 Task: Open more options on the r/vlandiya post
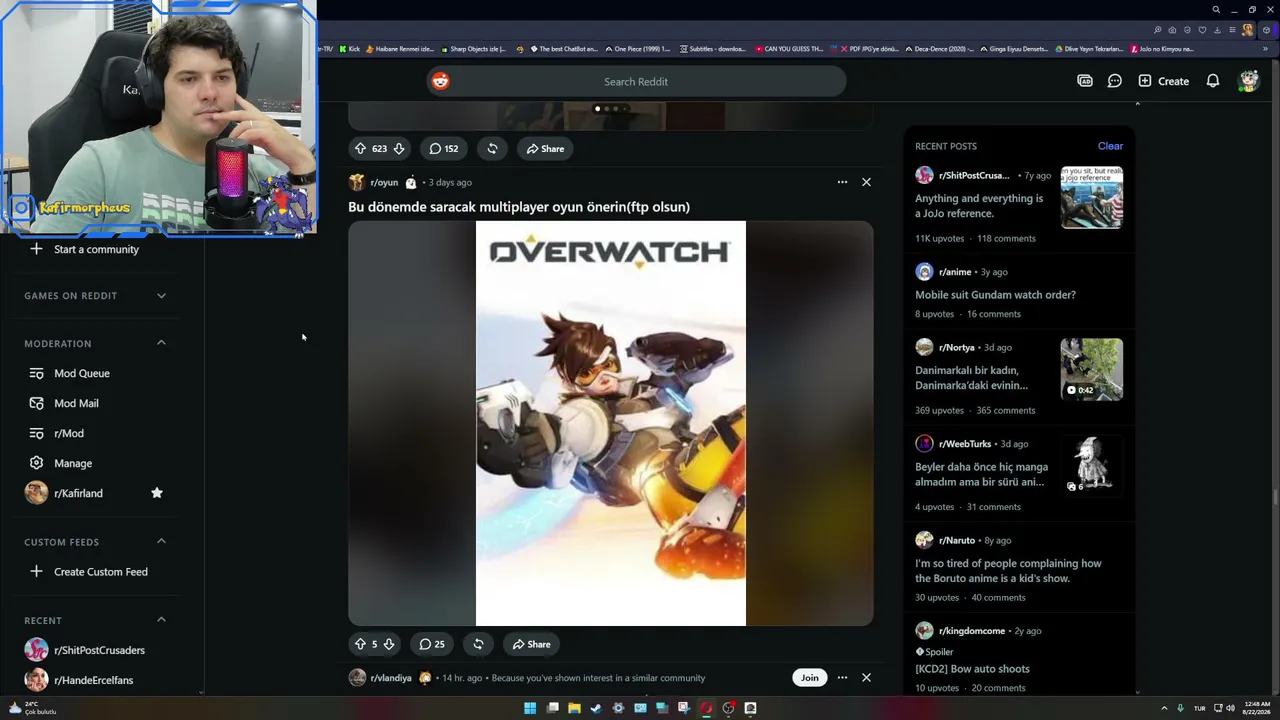click(842, 678)
